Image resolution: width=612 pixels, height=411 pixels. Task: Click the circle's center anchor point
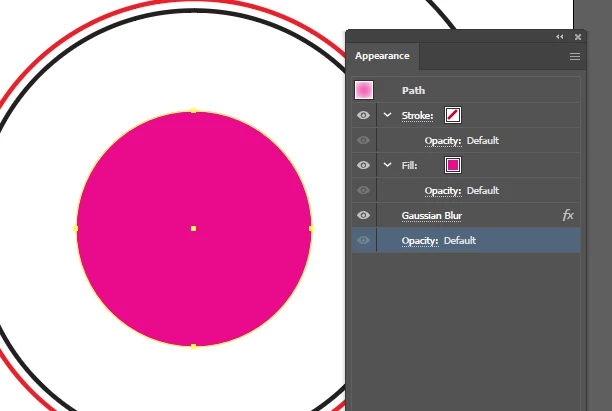click(194, 228)
